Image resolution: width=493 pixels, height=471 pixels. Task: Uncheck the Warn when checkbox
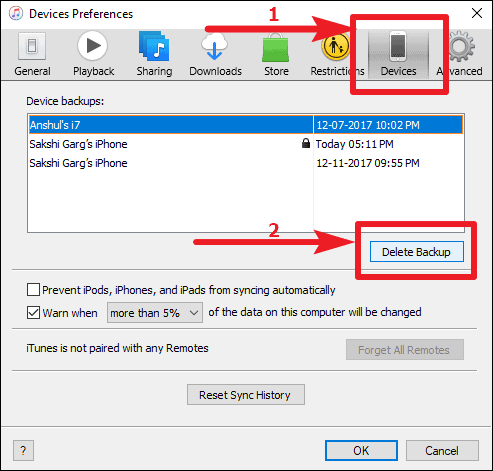[x=33, y=313]
